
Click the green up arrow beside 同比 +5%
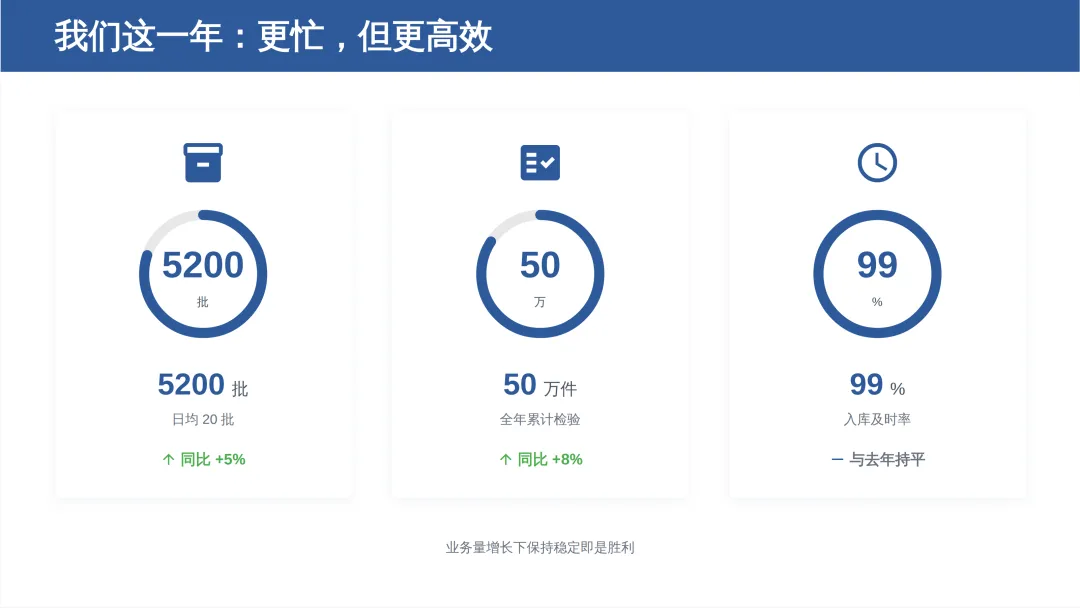[x=168, y=459]
